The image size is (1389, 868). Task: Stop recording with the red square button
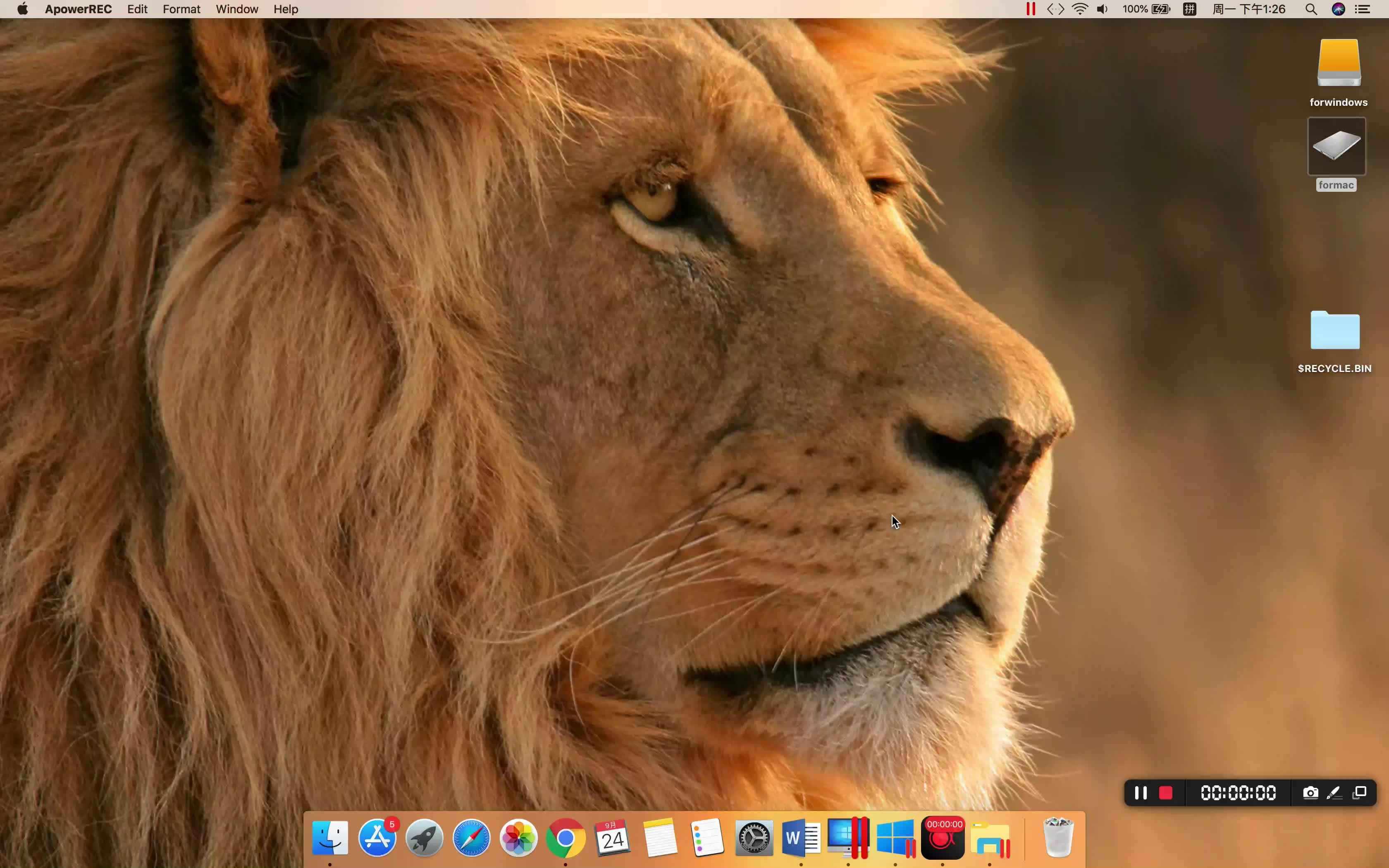[x=1165, y=793]
